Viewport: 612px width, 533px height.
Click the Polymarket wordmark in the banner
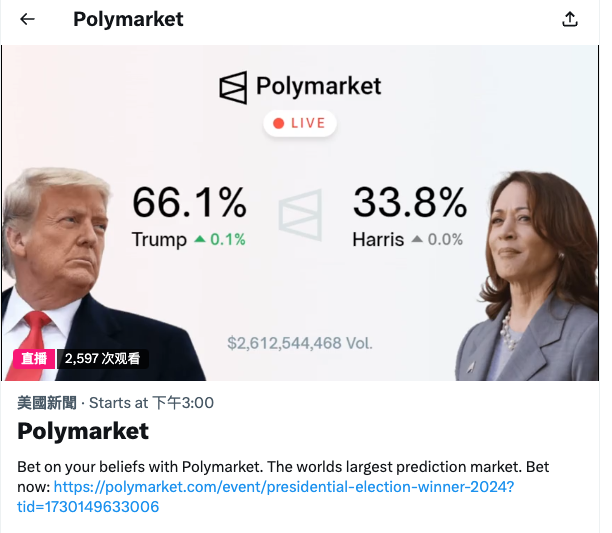coord(318,86)
